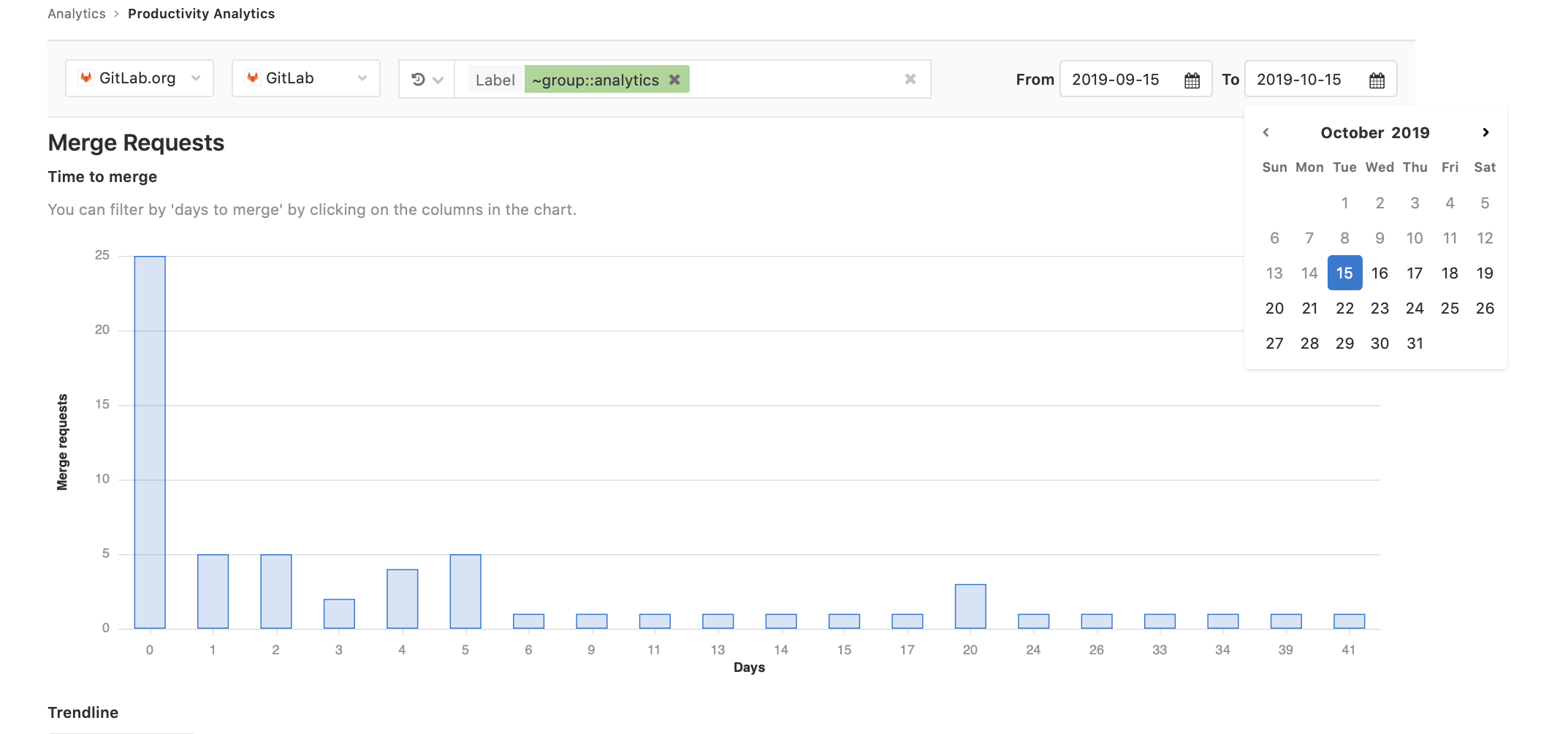
Task: Expand the recent searches dropdown chevron
Action: click(x=438, y=79)
